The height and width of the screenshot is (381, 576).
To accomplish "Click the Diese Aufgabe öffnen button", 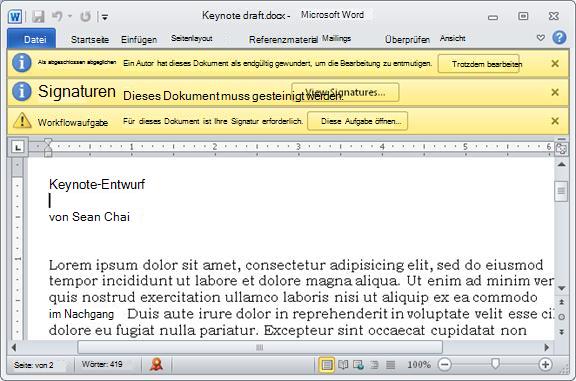I will 357,121.
